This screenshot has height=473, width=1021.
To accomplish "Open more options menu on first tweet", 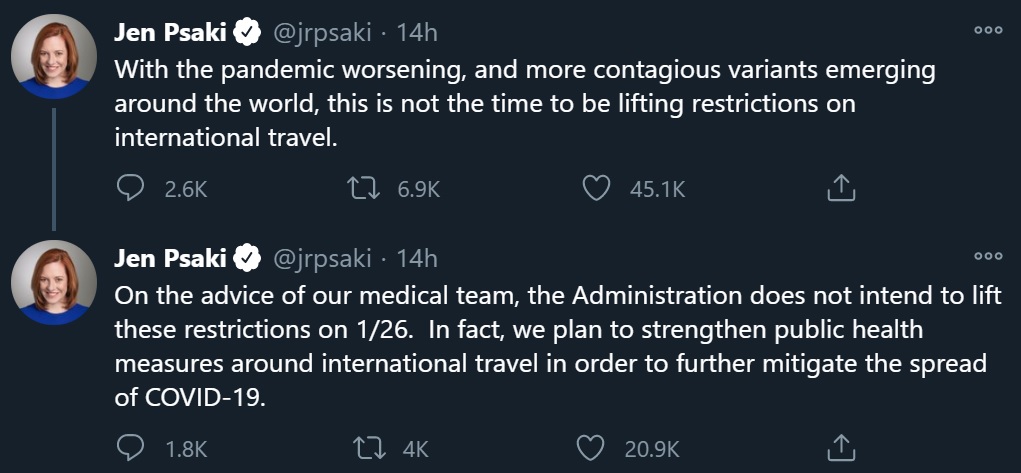I will click(x=988, y=31).
